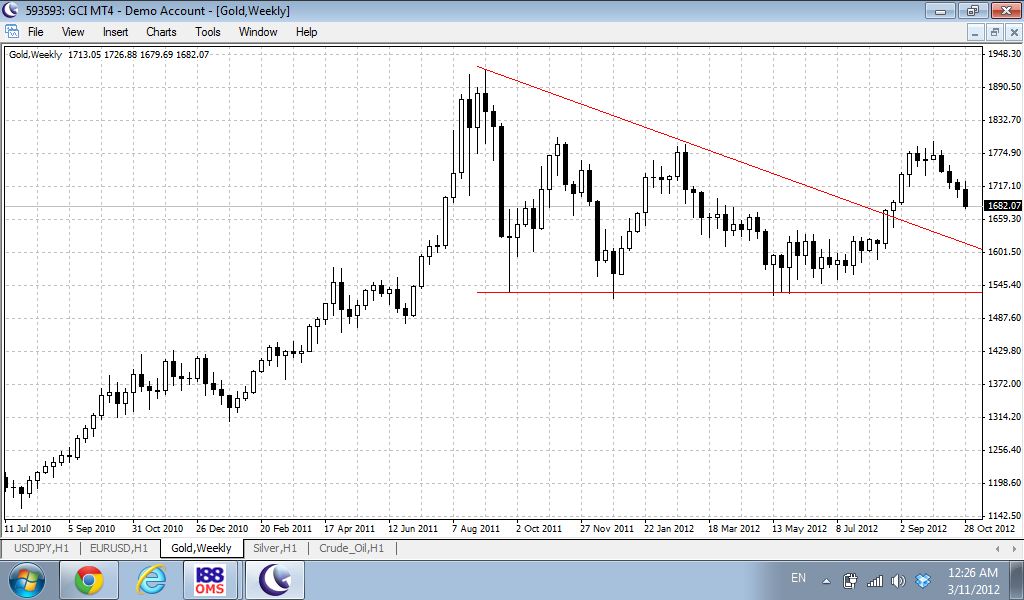Click the MT4 crescent taskbar icon
1024x600 pixels.
274,579
